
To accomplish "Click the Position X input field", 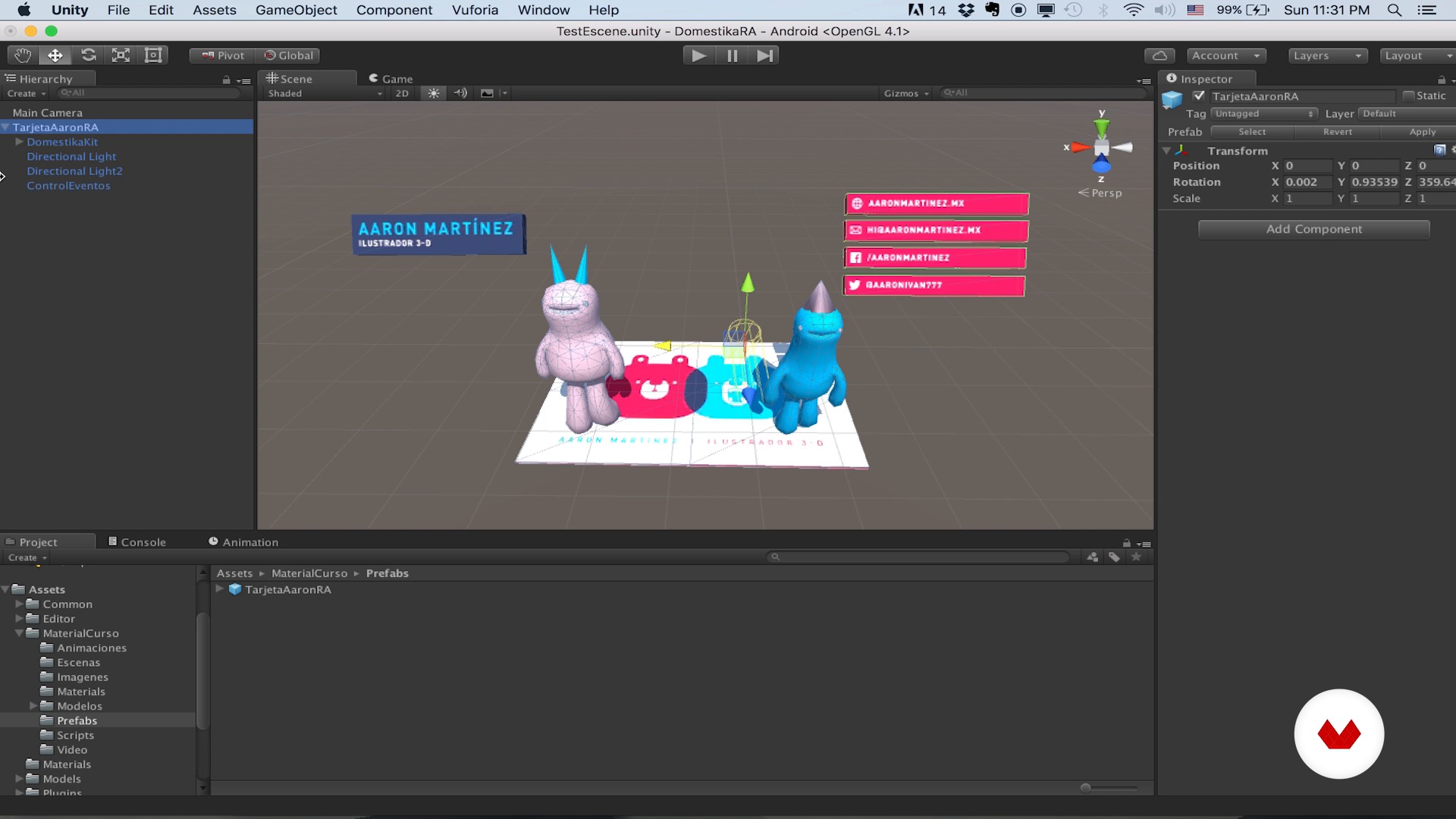I will click(x=1307, y=166).
